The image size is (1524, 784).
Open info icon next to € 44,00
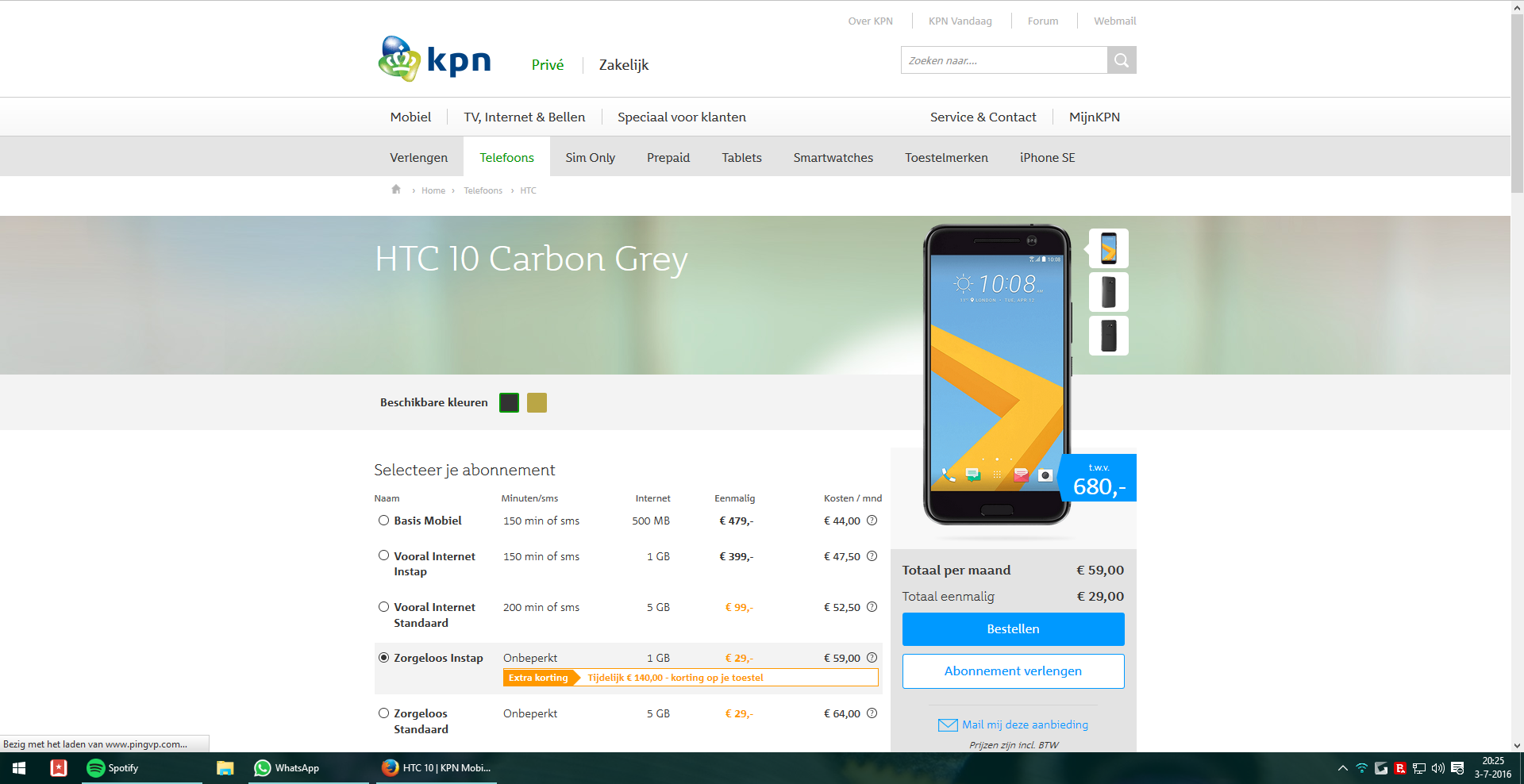[x=872, y=521]
